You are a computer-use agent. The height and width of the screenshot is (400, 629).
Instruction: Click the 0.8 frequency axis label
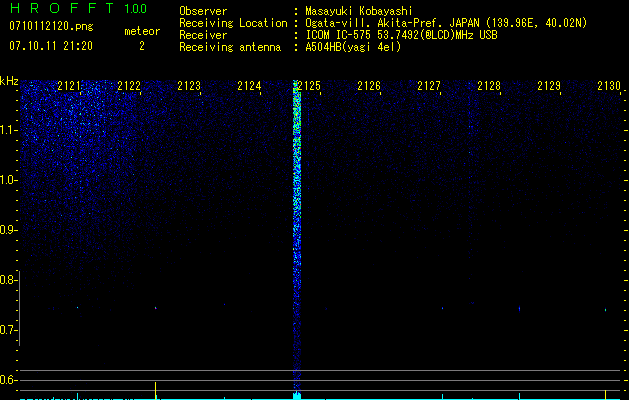coord(8,280)
